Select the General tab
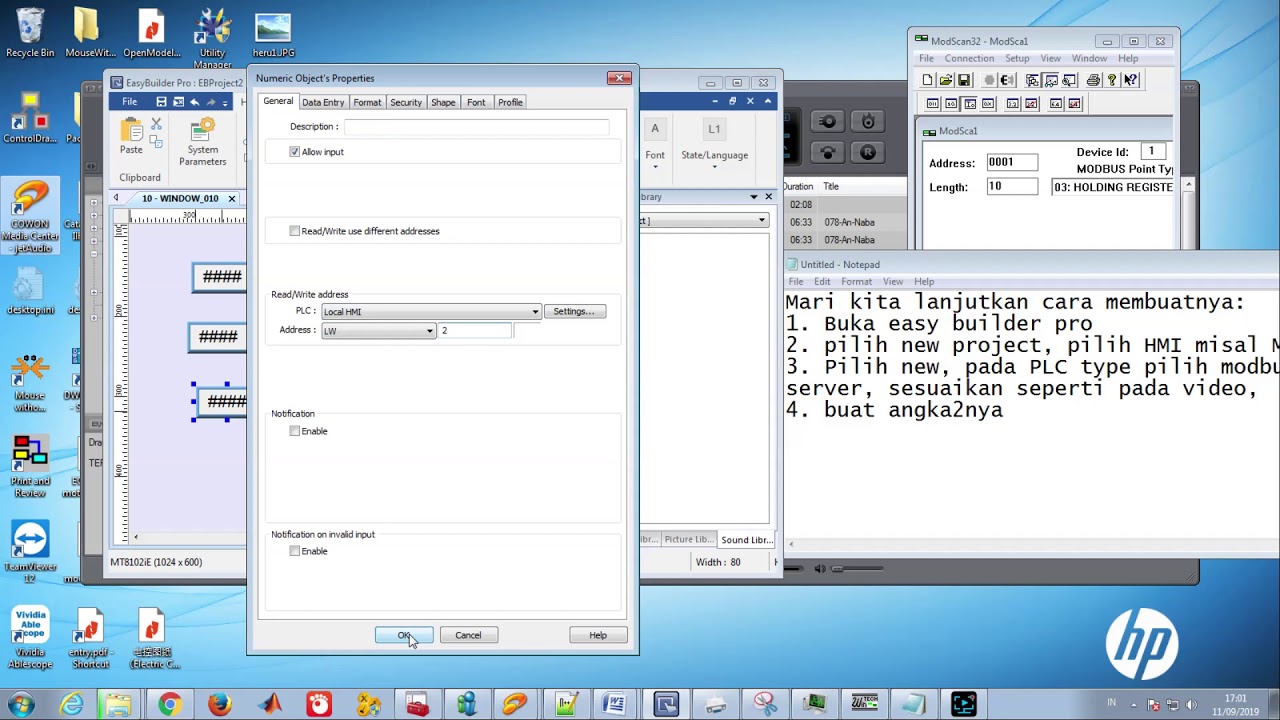The image size is (1280, 720). (x=278, y=101)
